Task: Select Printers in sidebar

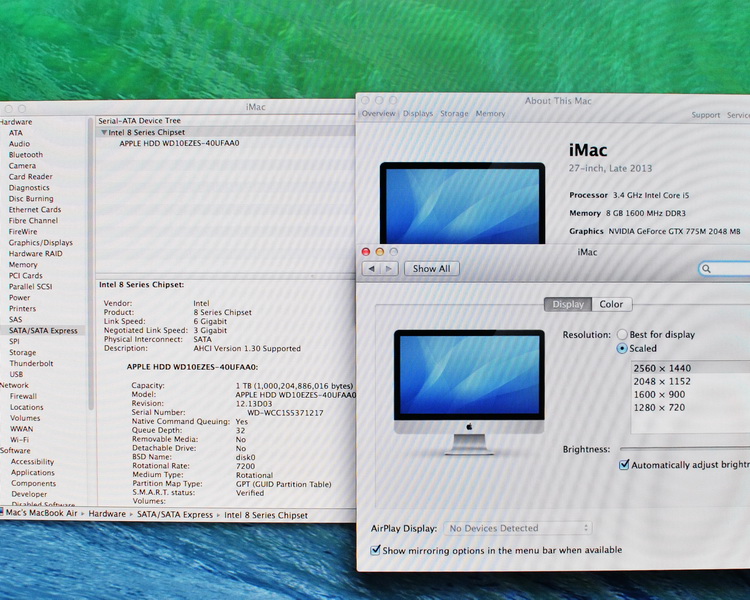Action: [x=22, y=309]
